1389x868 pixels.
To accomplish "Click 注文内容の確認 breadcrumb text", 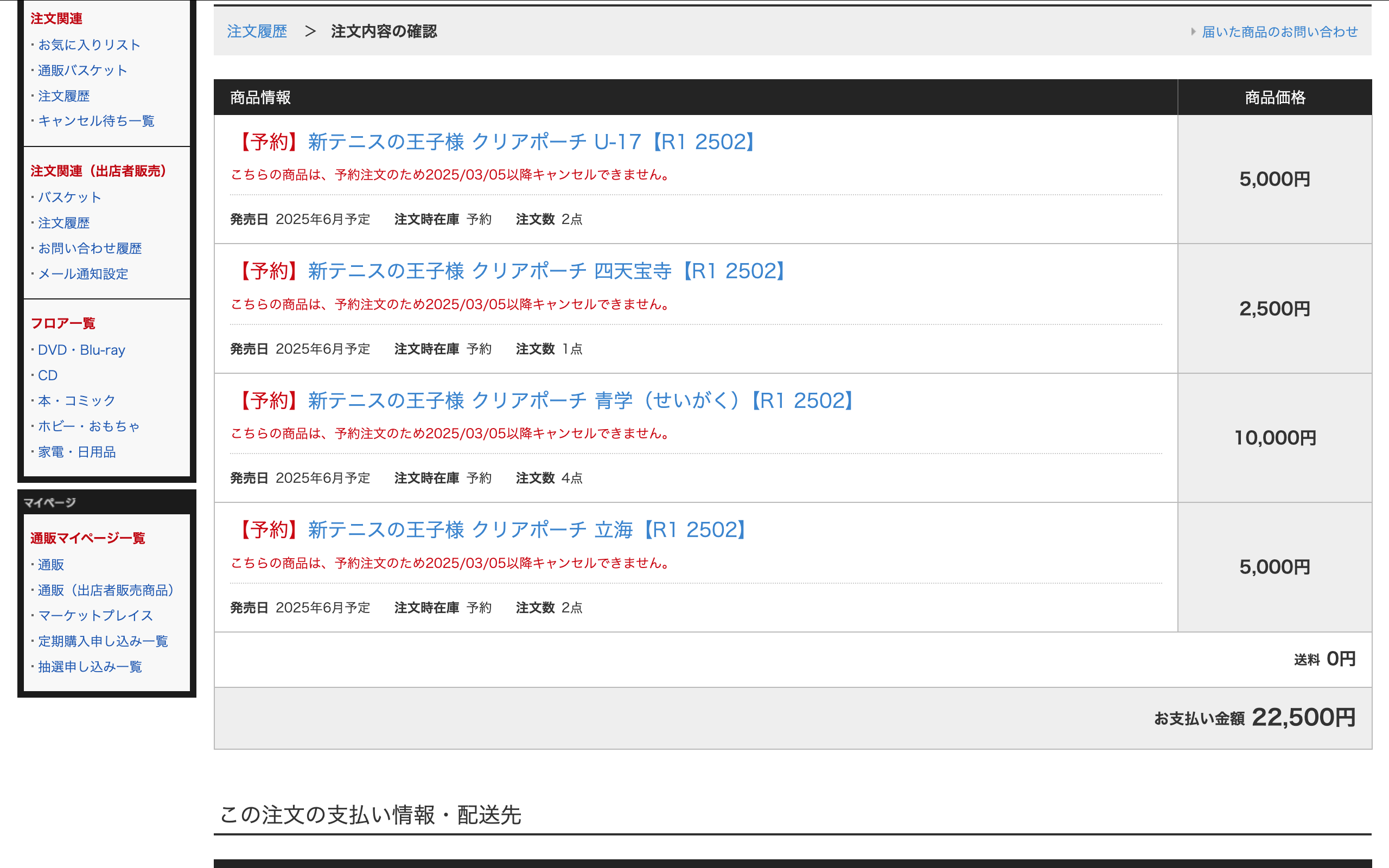I will (384, 31).
